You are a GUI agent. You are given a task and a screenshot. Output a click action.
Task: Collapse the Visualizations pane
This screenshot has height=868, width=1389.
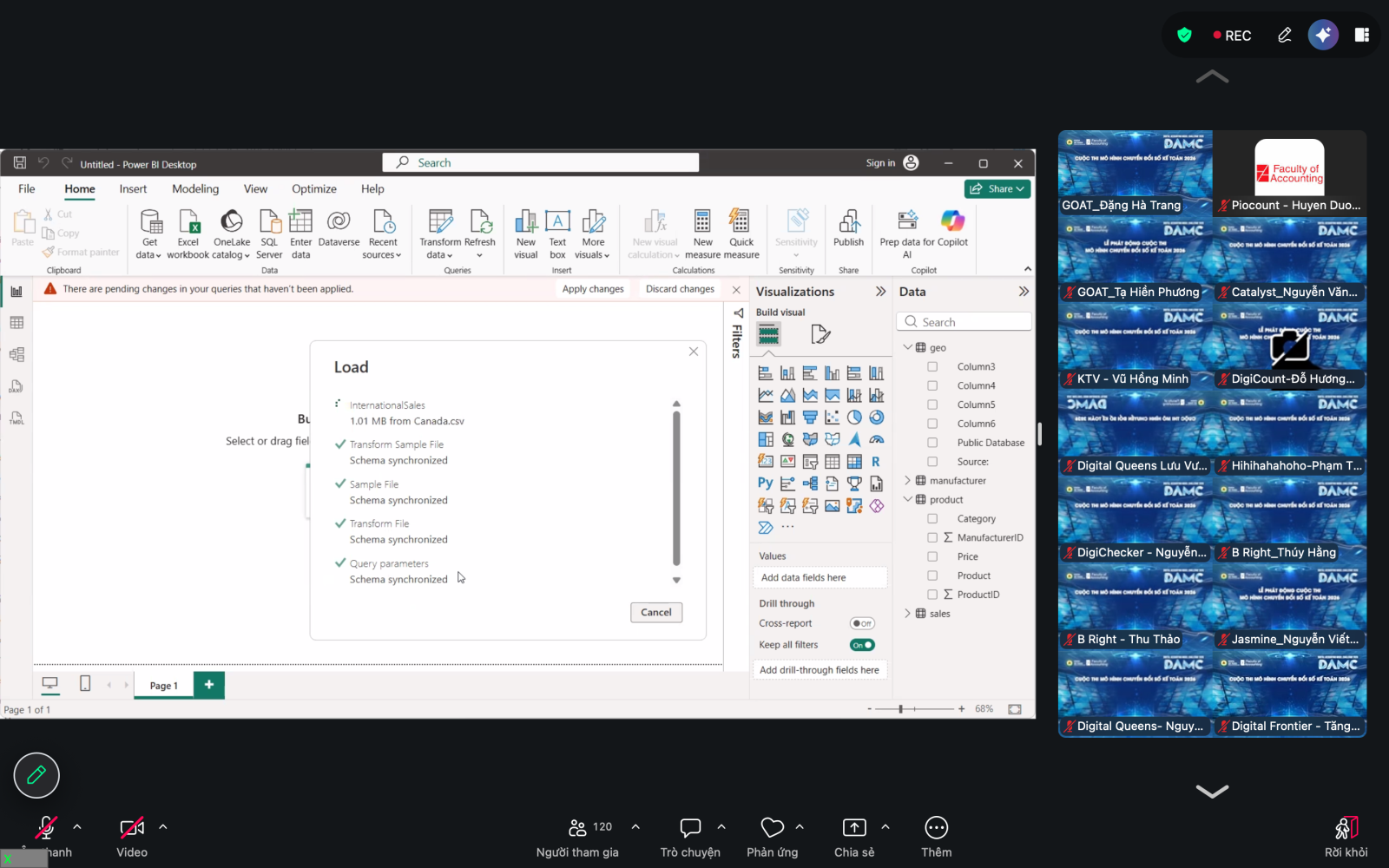880,292
